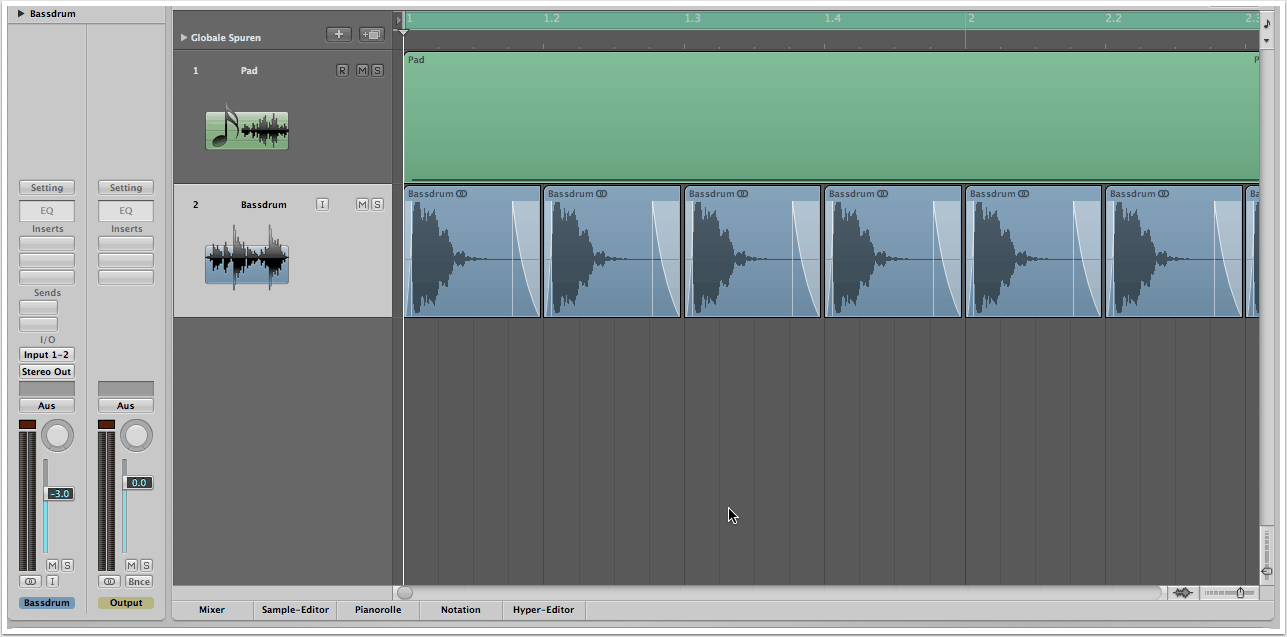Open the Stereo Out output selector
This screenshot has height=637, width=1287.
[x=47, y=371]
